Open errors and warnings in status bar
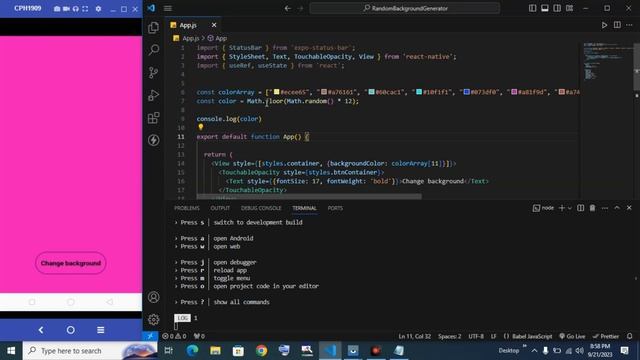 tap(174, 336)
